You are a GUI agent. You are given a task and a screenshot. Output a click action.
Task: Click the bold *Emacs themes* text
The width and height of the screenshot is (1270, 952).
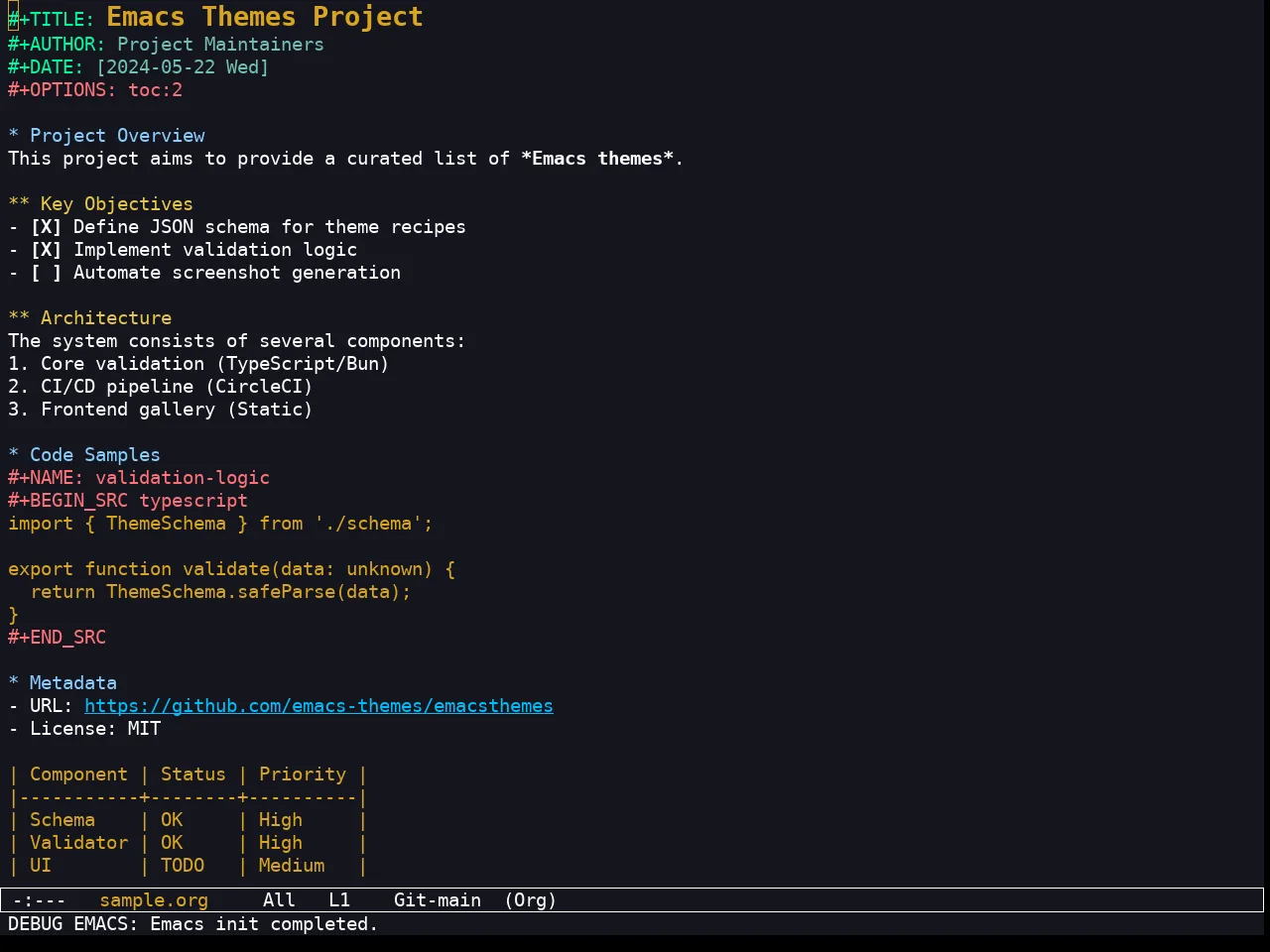coord(597,159)
